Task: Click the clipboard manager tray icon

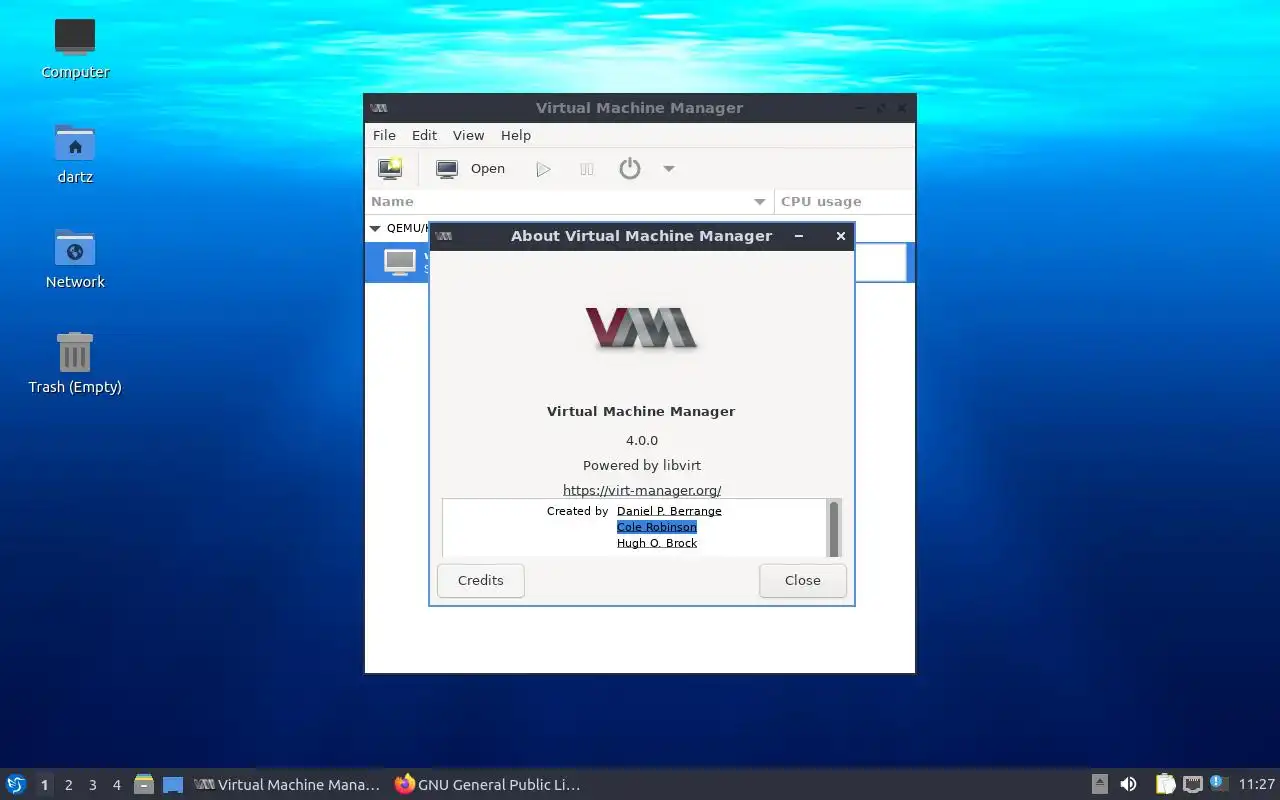Action: tap(1165, 784)
